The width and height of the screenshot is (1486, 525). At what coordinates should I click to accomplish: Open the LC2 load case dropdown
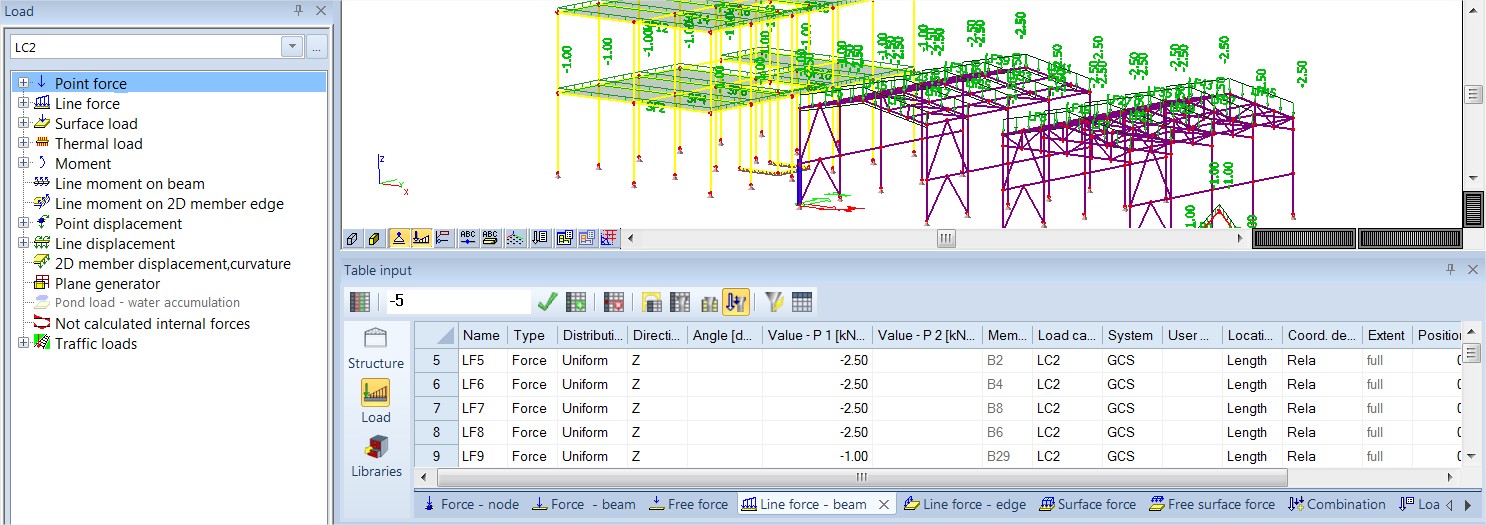coord(292,47)
